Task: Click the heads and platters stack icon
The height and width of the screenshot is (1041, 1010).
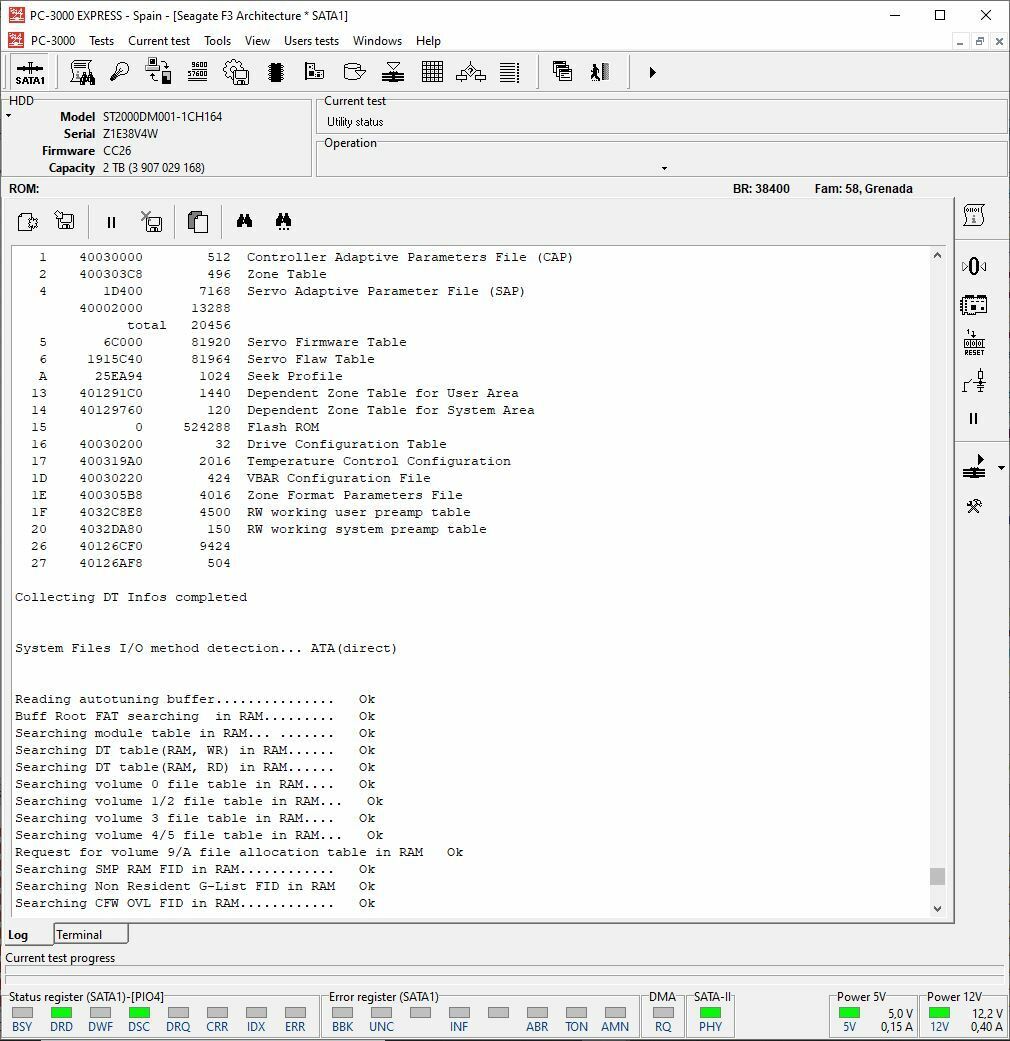Action: [393, 72]
